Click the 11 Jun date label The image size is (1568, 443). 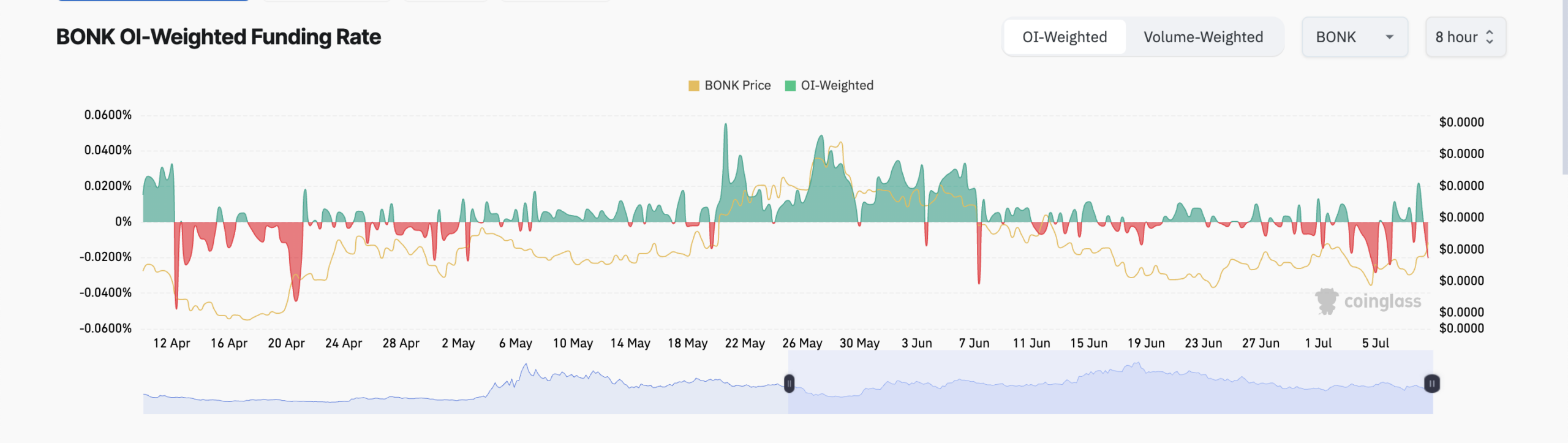[x=1031, y=343]
